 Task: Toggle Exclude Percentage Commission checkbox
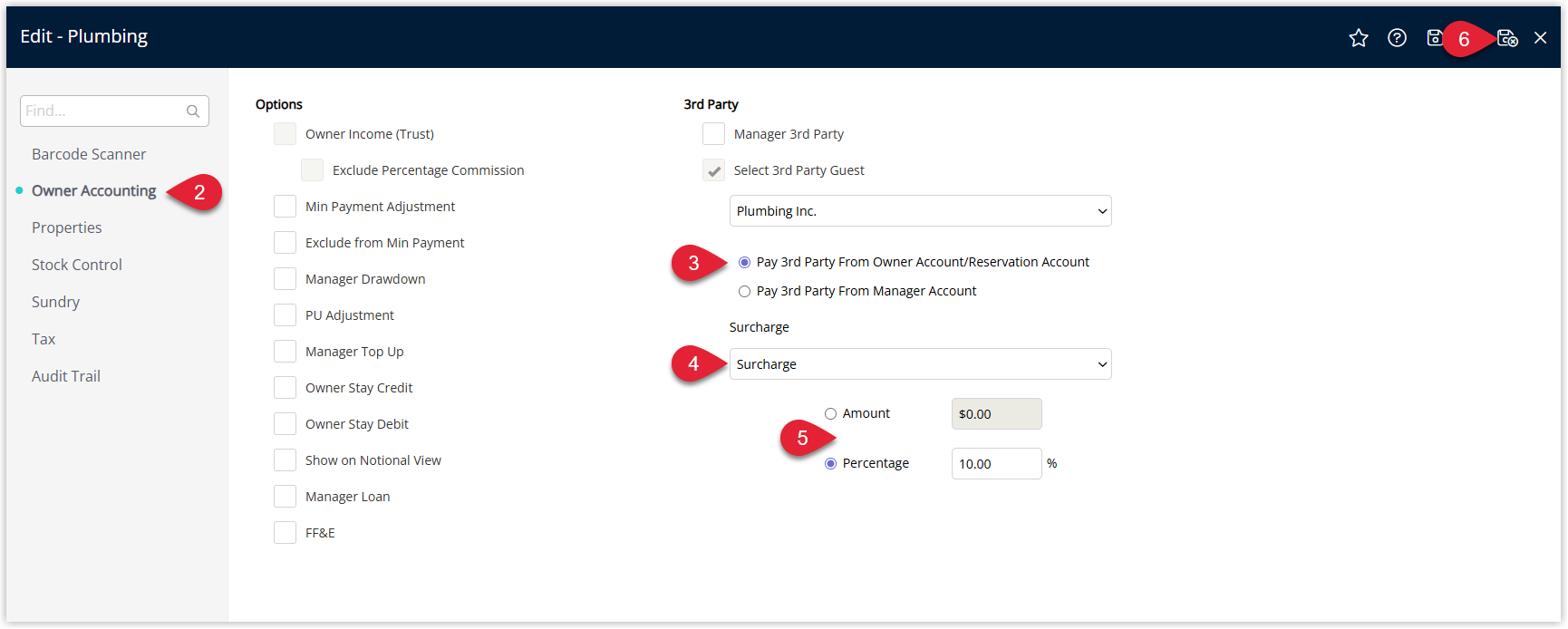[x=312, y=170]
